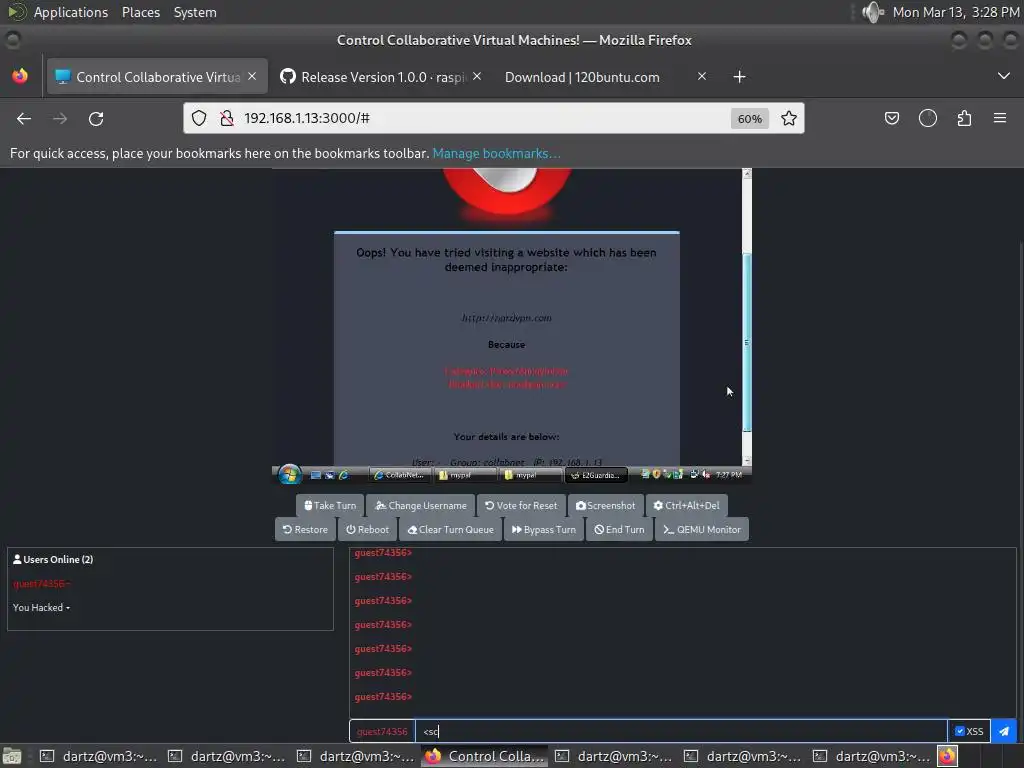Viewport: 1024px width, 768px height.
Task: Open the Firefox View icon
Action: [20, 76]
